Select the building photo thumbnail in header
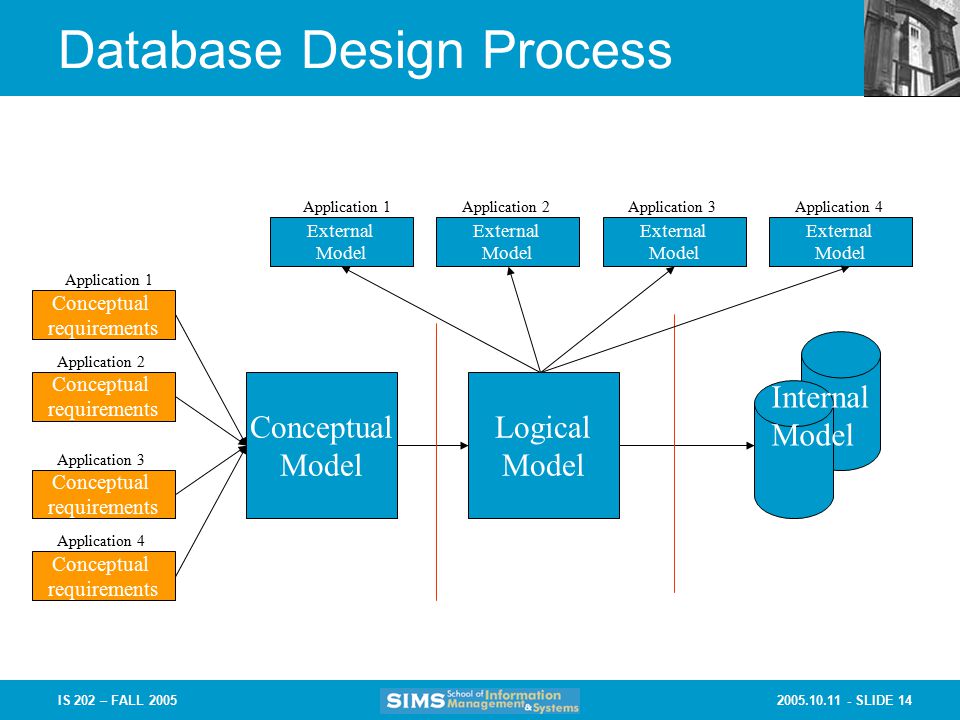The width and height of the screenshot is (960, 720). click(912, 48)
